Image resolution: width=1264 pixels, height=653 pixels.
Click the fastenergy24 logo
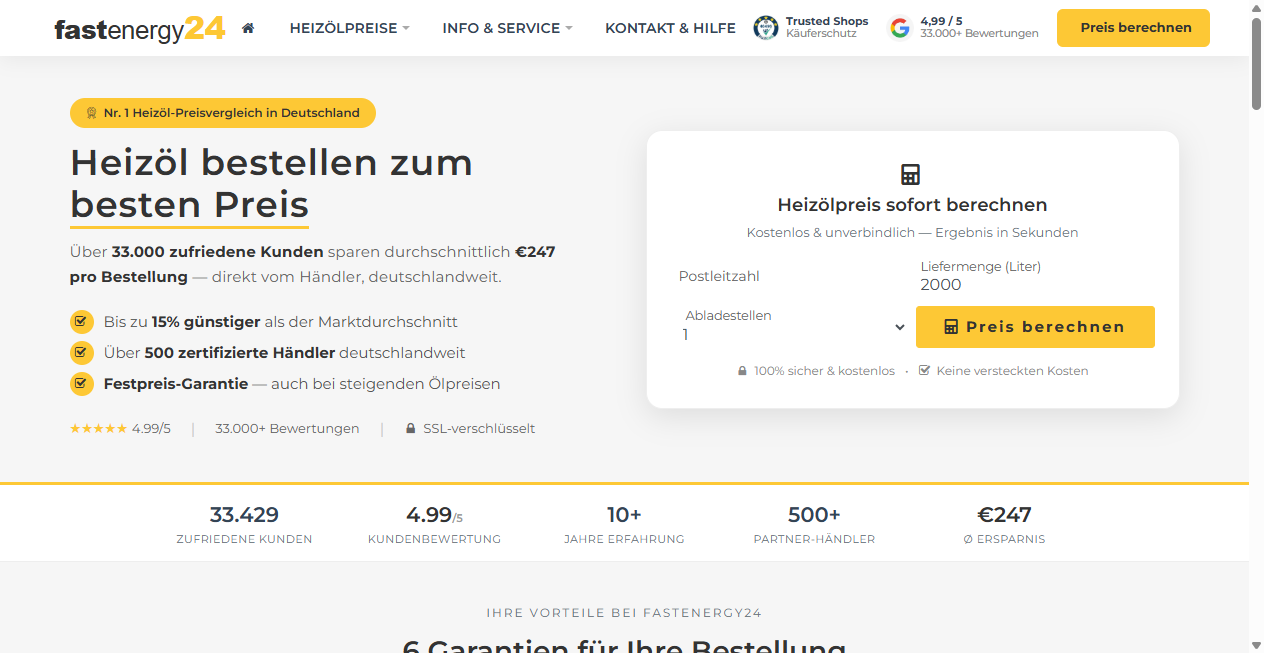(x=139, y=28)
